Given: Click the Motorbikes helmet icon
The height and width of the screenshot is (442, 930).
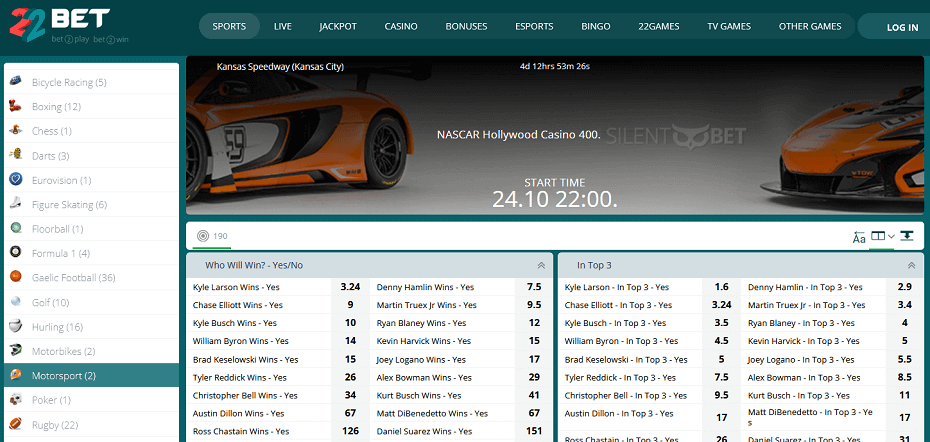Looking at the screenshot, I should 16,351.
